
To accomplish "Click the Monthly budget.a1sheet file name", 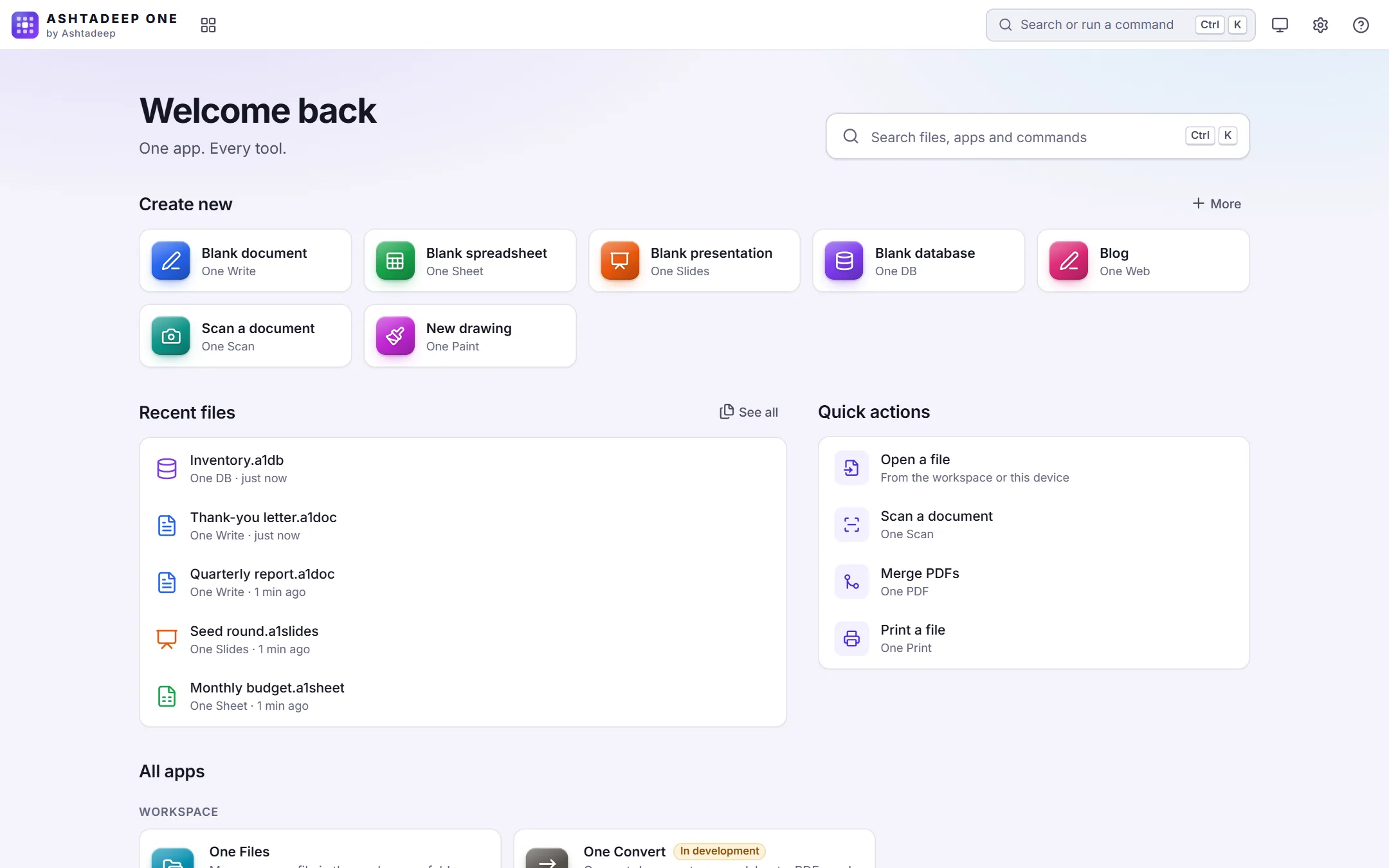I will 267,688.
